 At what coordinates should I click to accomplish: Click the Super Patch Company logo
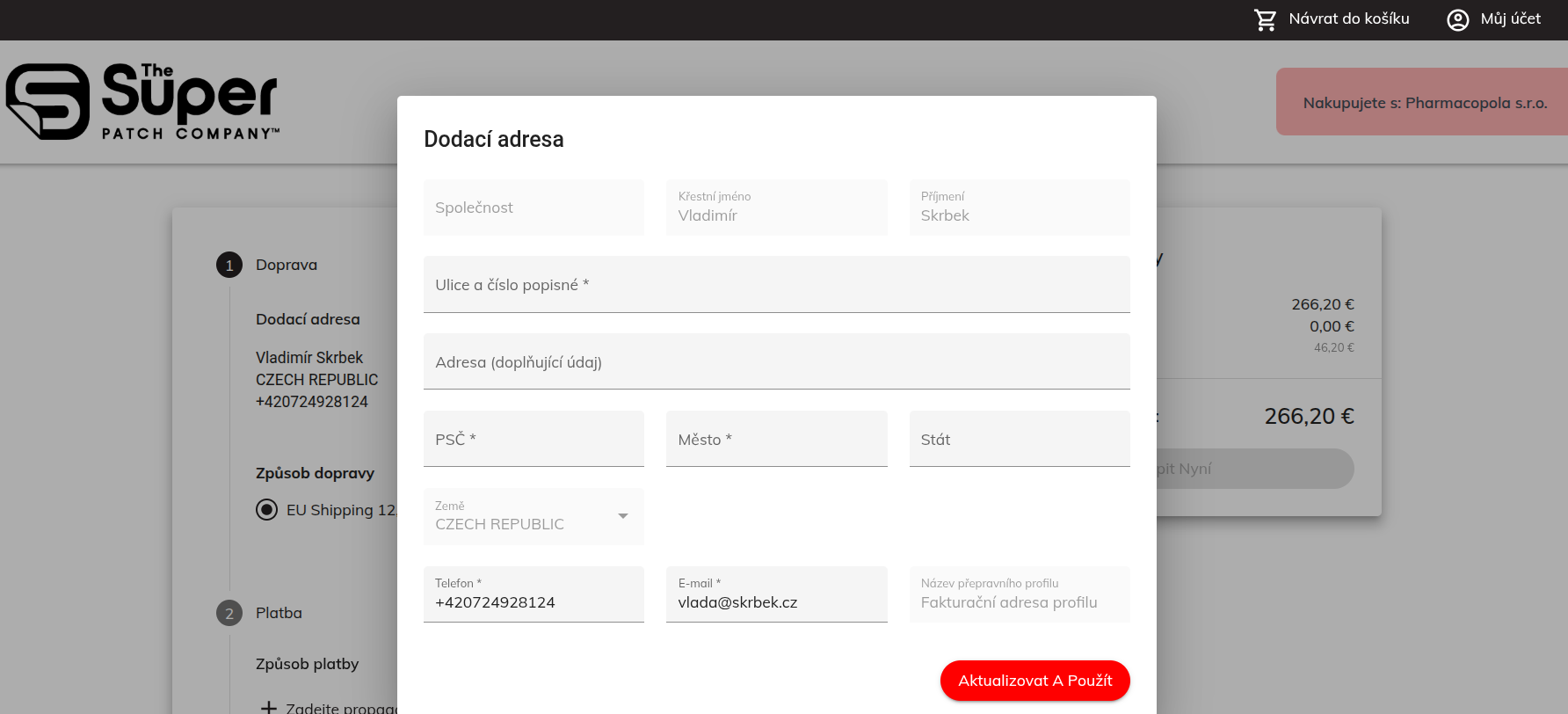pos(142,101)
